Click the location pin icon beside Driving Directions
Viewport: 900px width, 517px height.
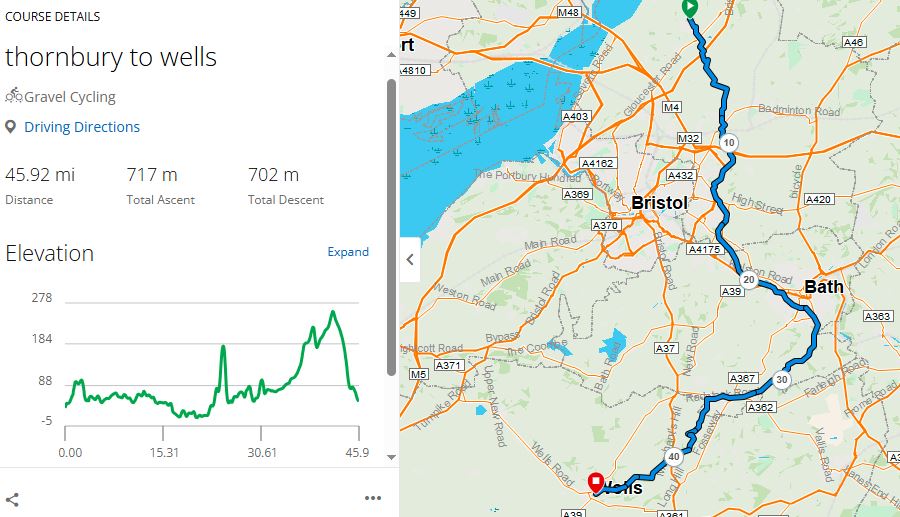[11, 127]
